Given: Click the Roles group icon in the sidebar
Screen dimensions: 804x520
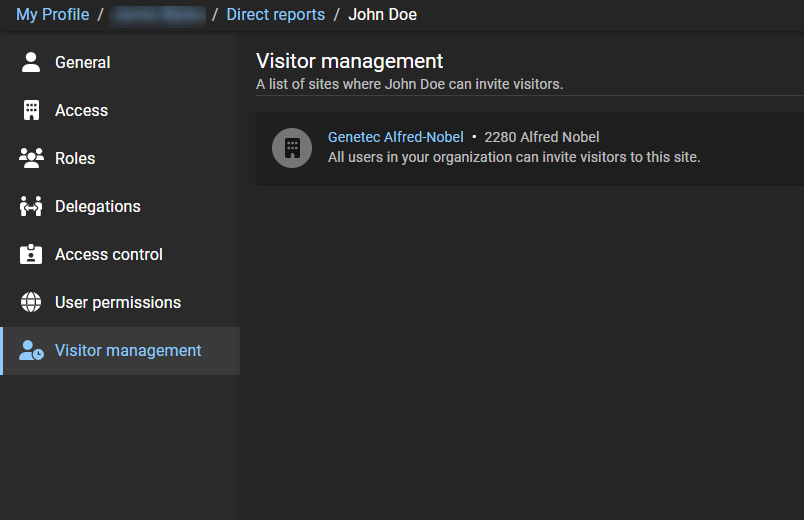Looking at the screenshot, I should pyautogui.click(x=31, y=158).
